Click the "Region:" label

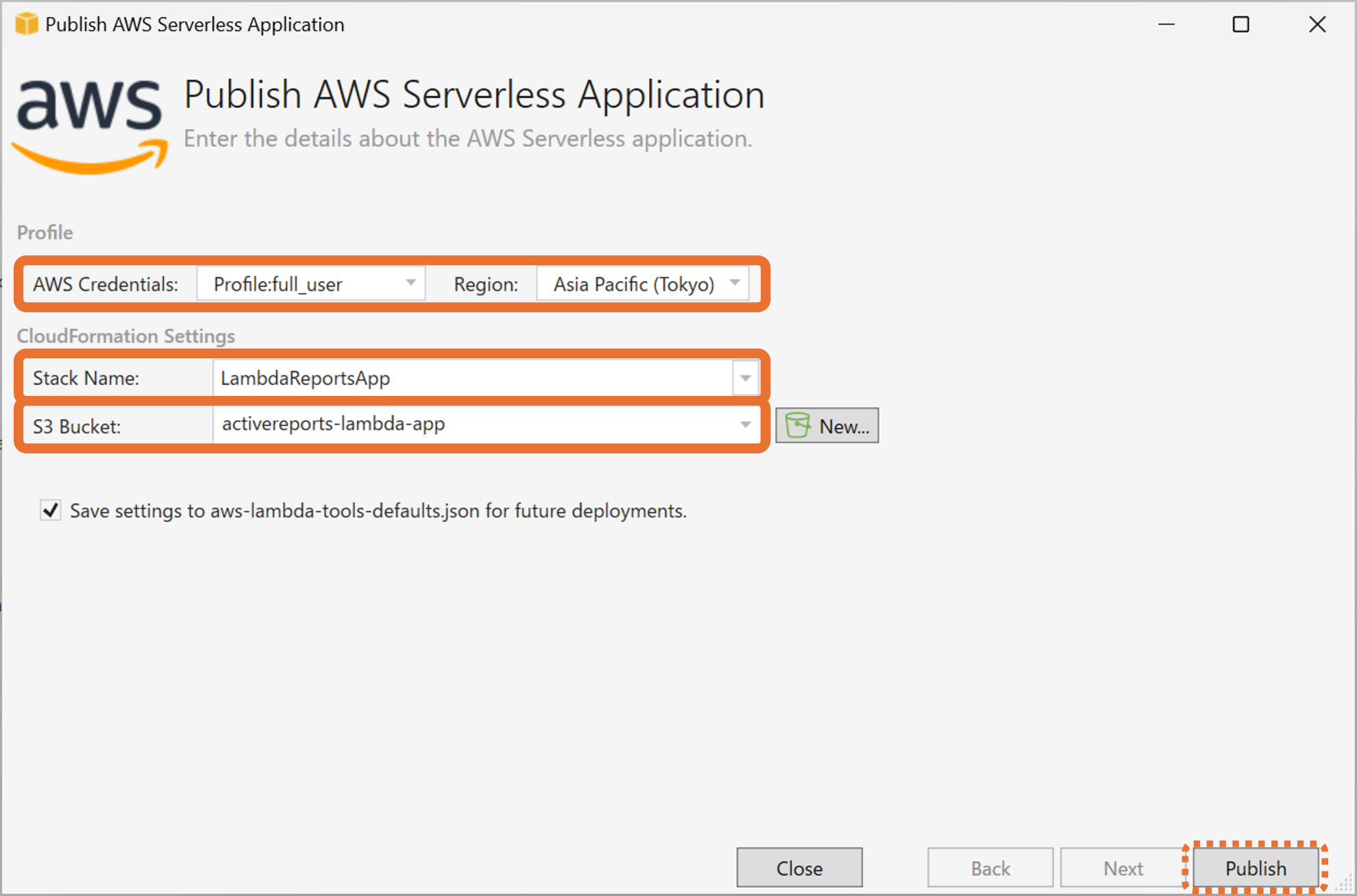486,284
